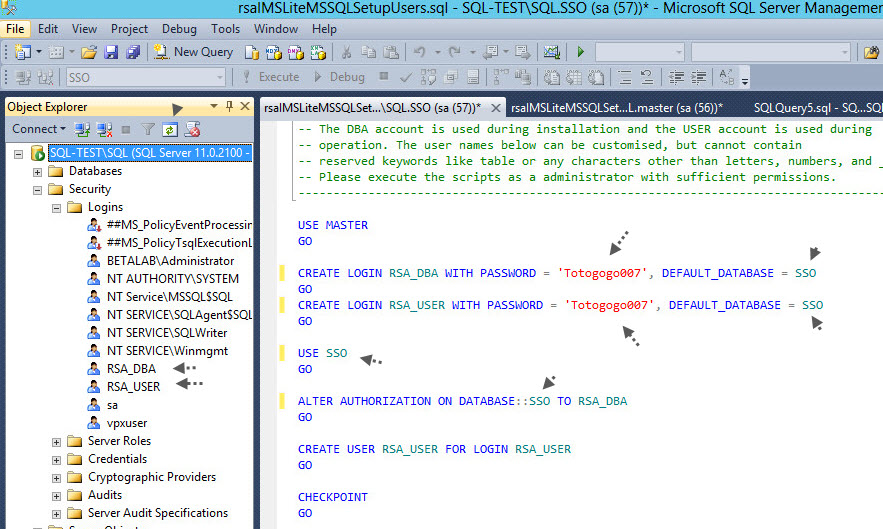Comment out the selected lines icon
Viewport: 883px width, 529px height.
click(x=625, y=77)
